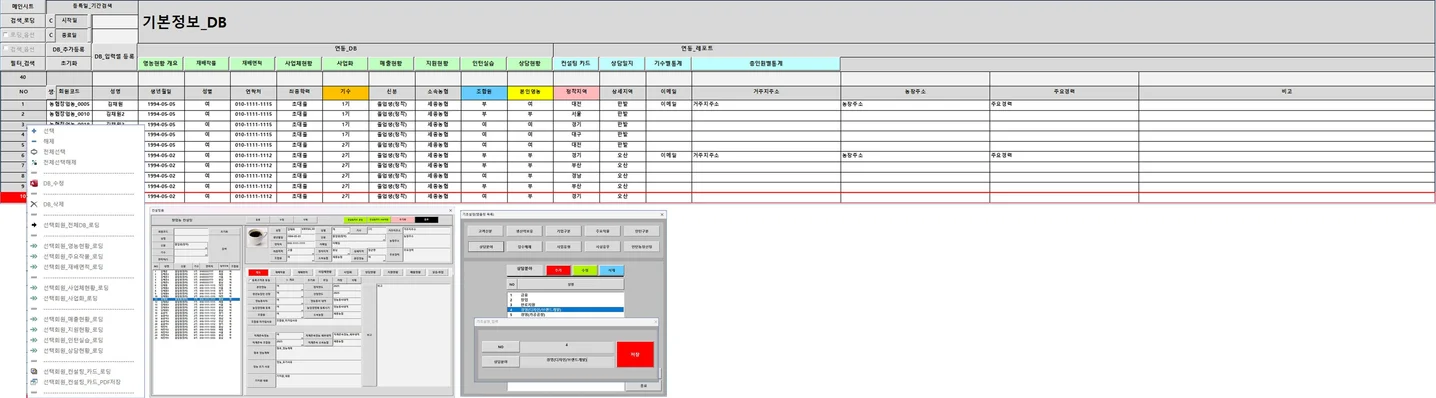Choose 전체선택해제 in the context menu

tap(59, 162)
